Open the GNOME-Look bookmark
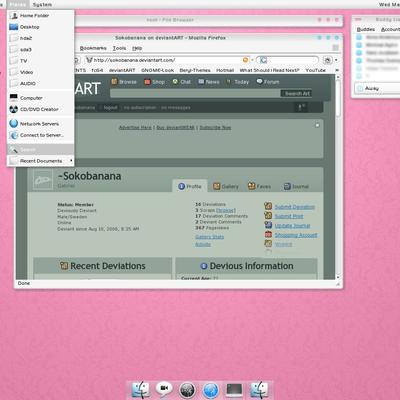 point(157,70)
